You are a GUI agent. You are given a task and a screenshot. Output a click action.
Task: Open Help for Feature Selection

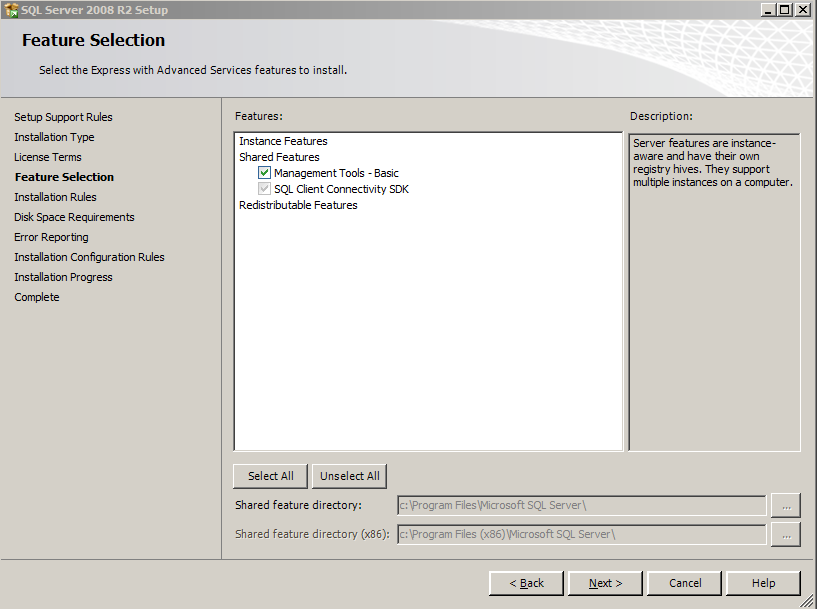(x=763, y=583)
